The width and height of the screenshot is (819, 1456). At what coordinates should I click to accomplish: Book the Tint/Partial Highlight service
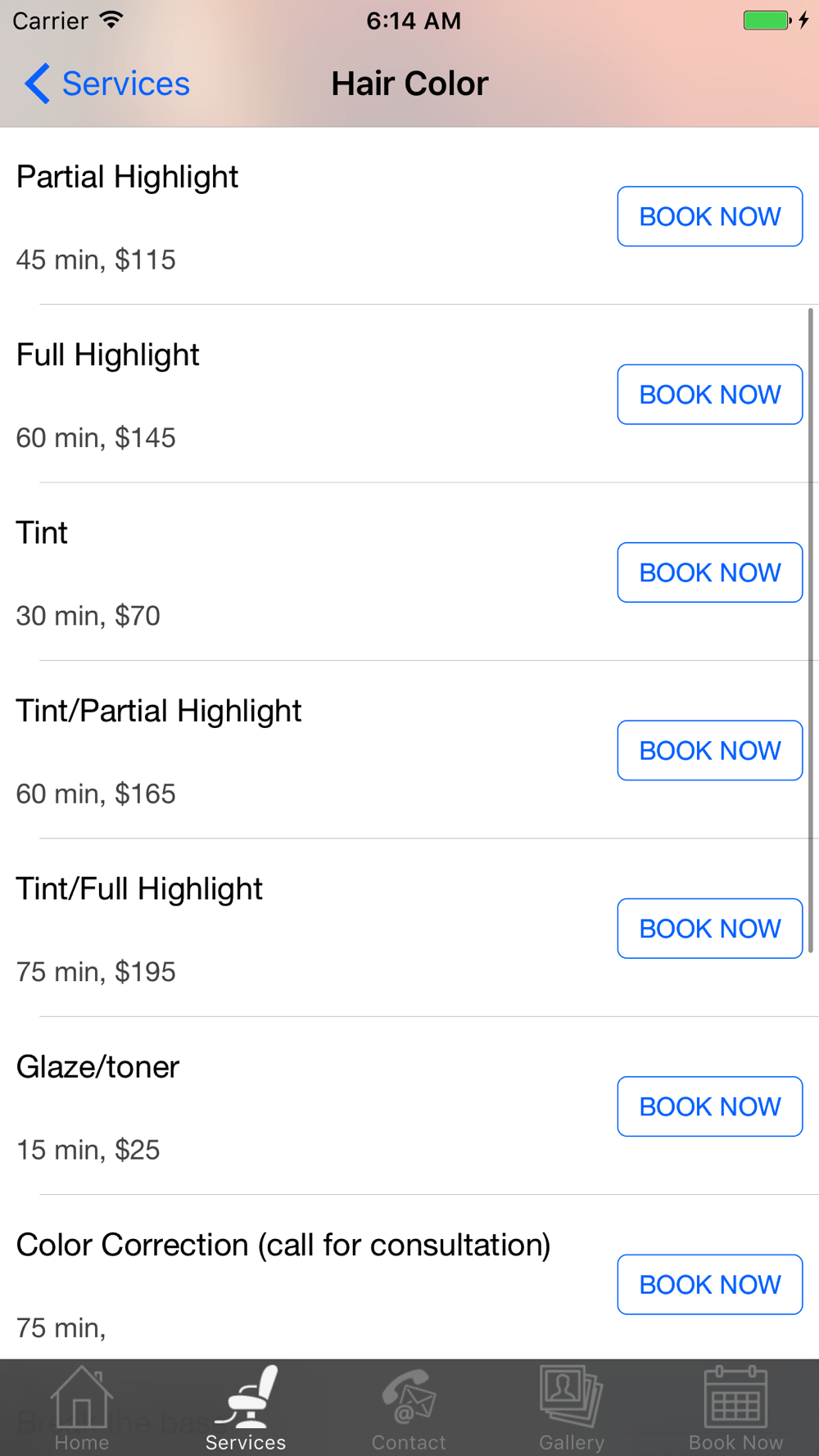710,750
